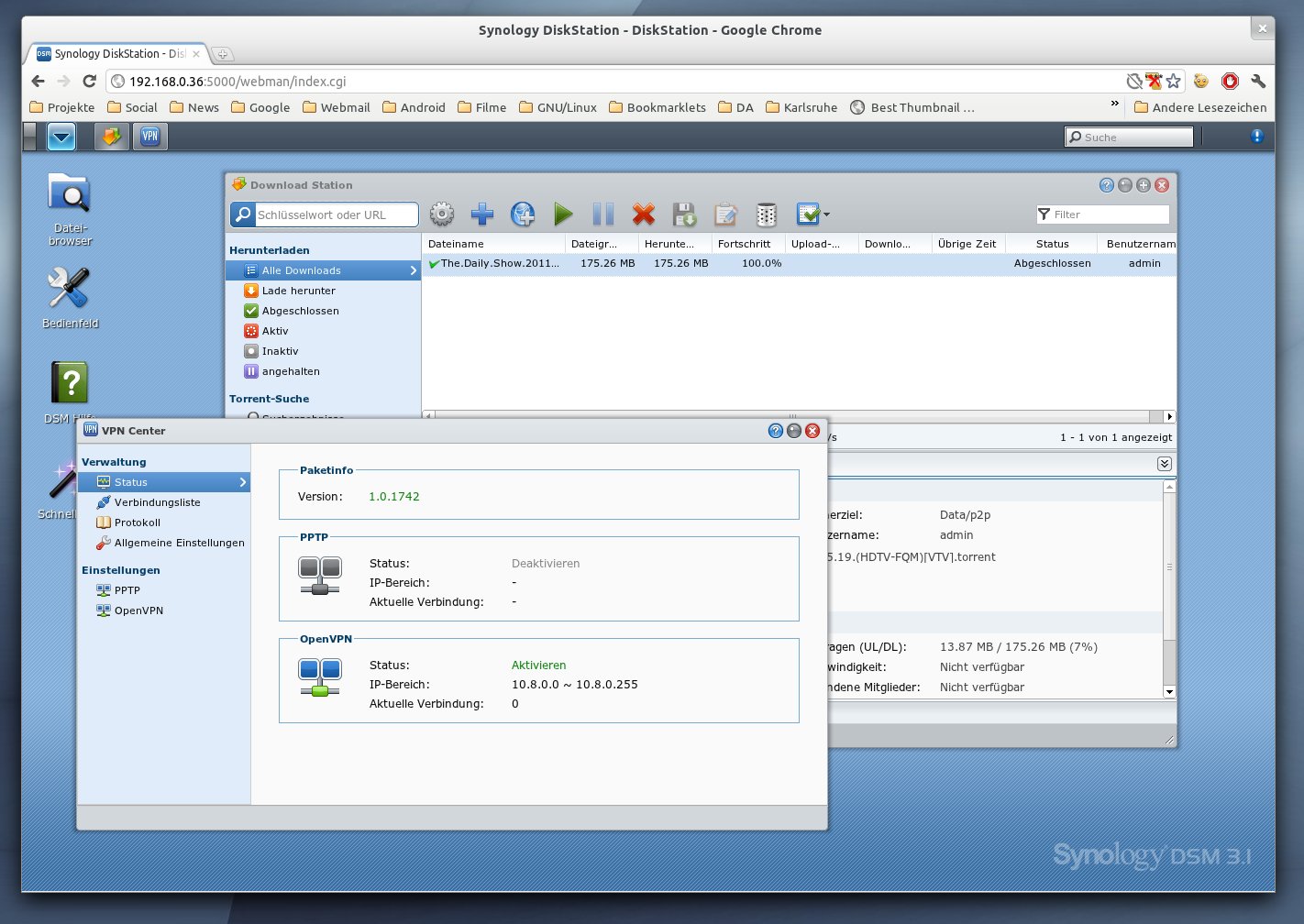Click the trash bin clear icon
The height and width of the screenshot is (924, 1304).
766,214
